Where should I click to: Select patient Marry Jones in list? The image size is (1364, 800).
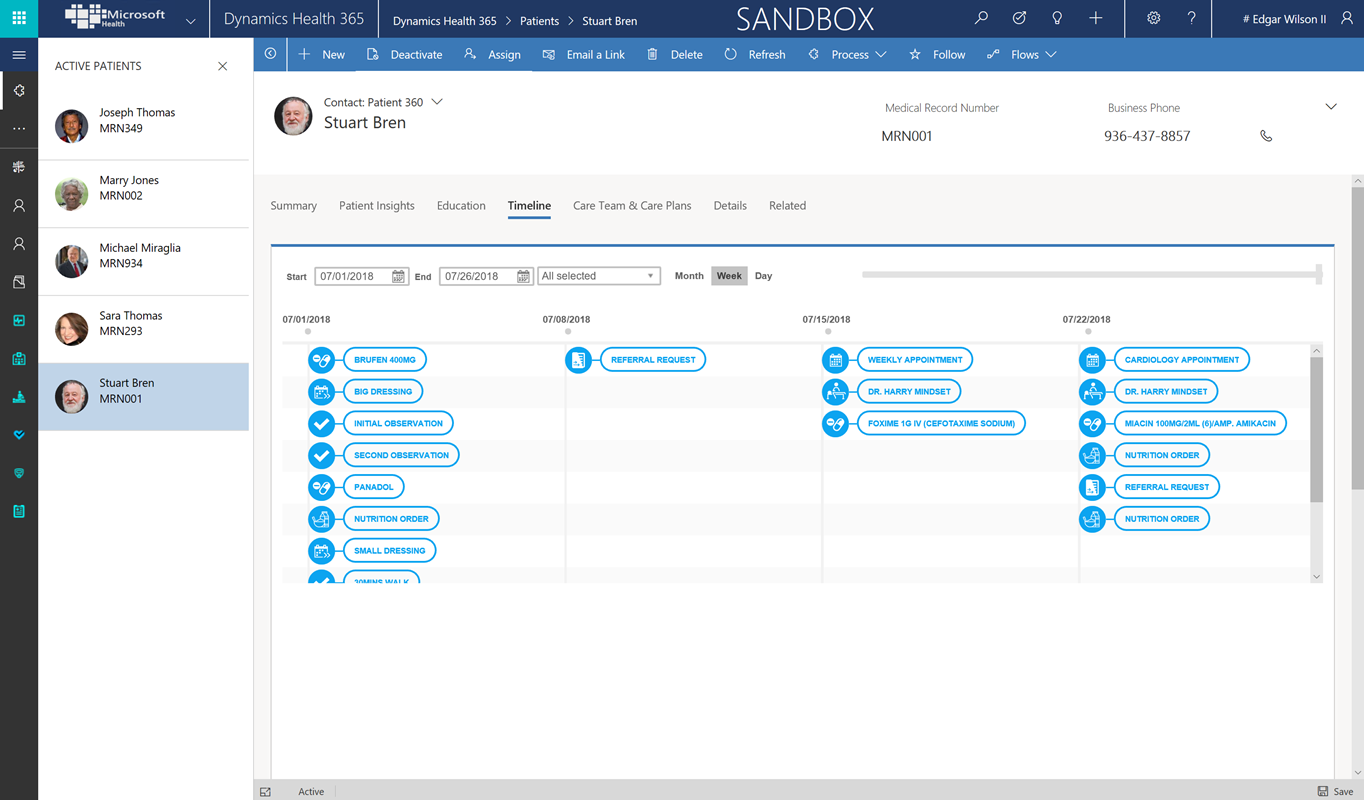coord(144,194)
